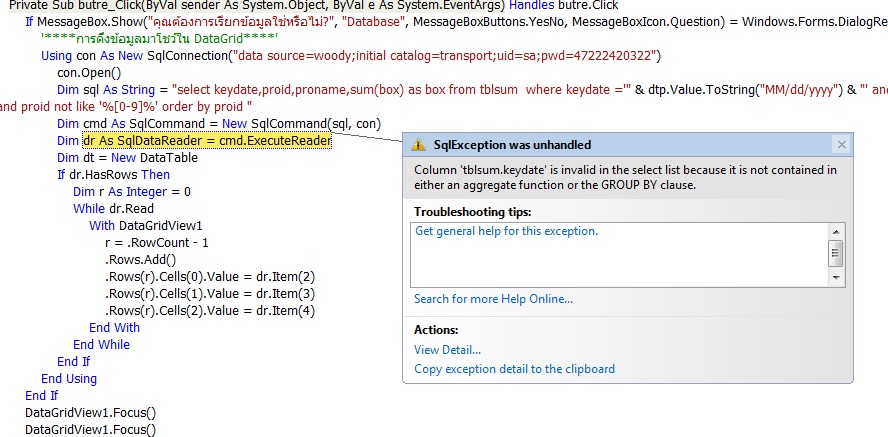Viewport: 888px width, 437px height.
Task: Open 'Get general help for this exception' link
Action: pyautogui.click(x=506, y=231)
